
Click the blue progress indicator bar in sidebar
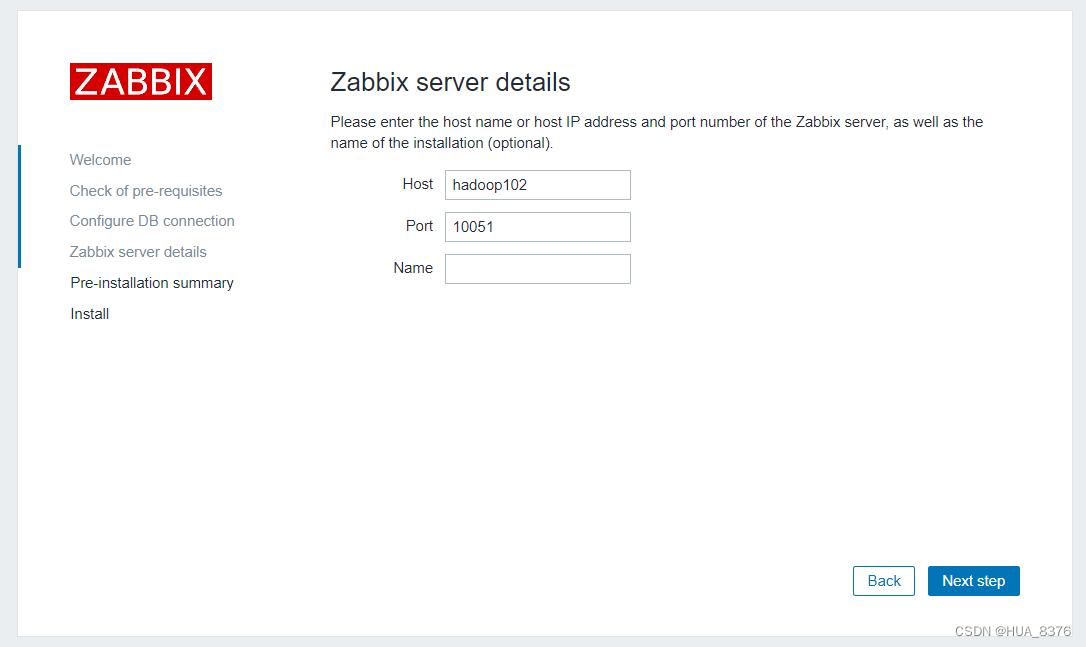coord(19,207)
